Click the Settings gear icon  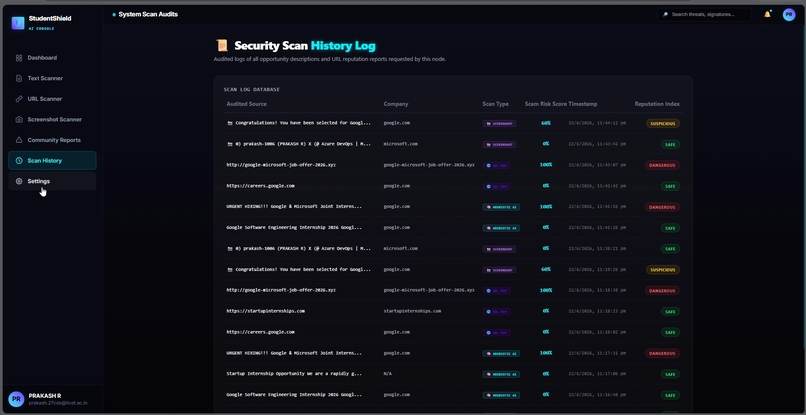pyautogui.click(x=19, y=182)
